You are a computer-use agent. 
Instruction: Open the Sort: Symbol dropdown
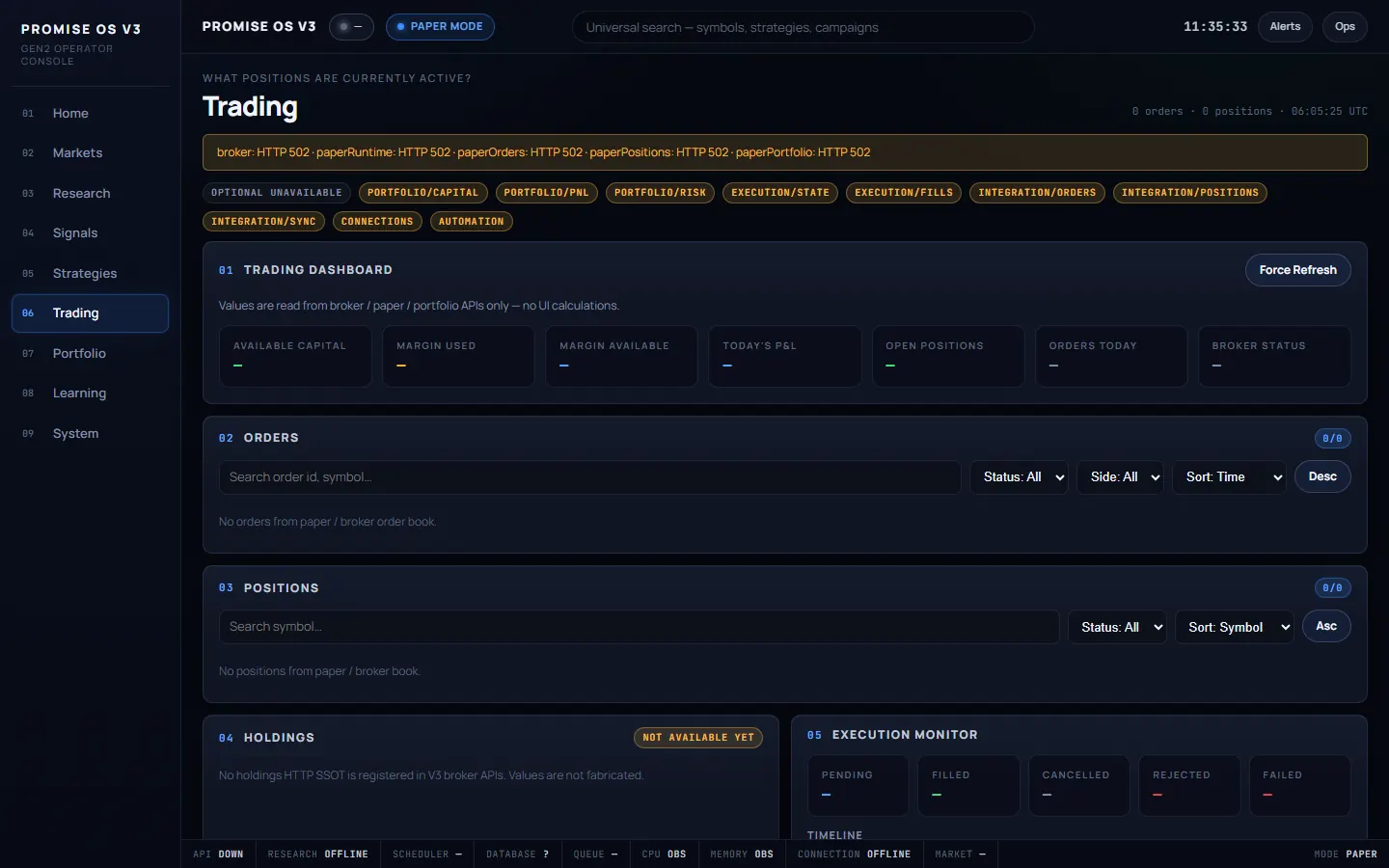click(1234, 627)
